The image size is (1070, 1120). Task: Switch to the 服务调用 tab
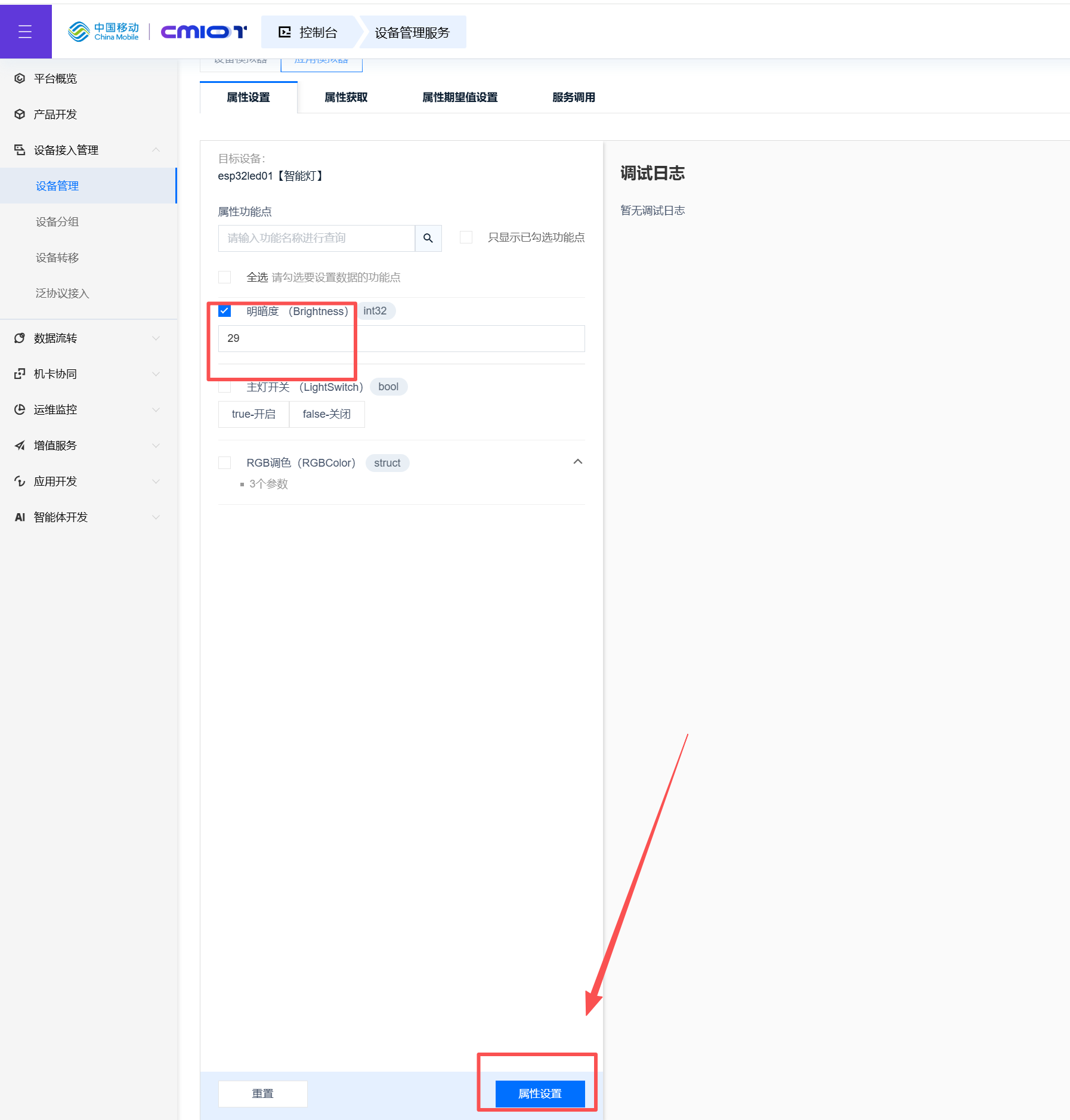tap(574, 97)
